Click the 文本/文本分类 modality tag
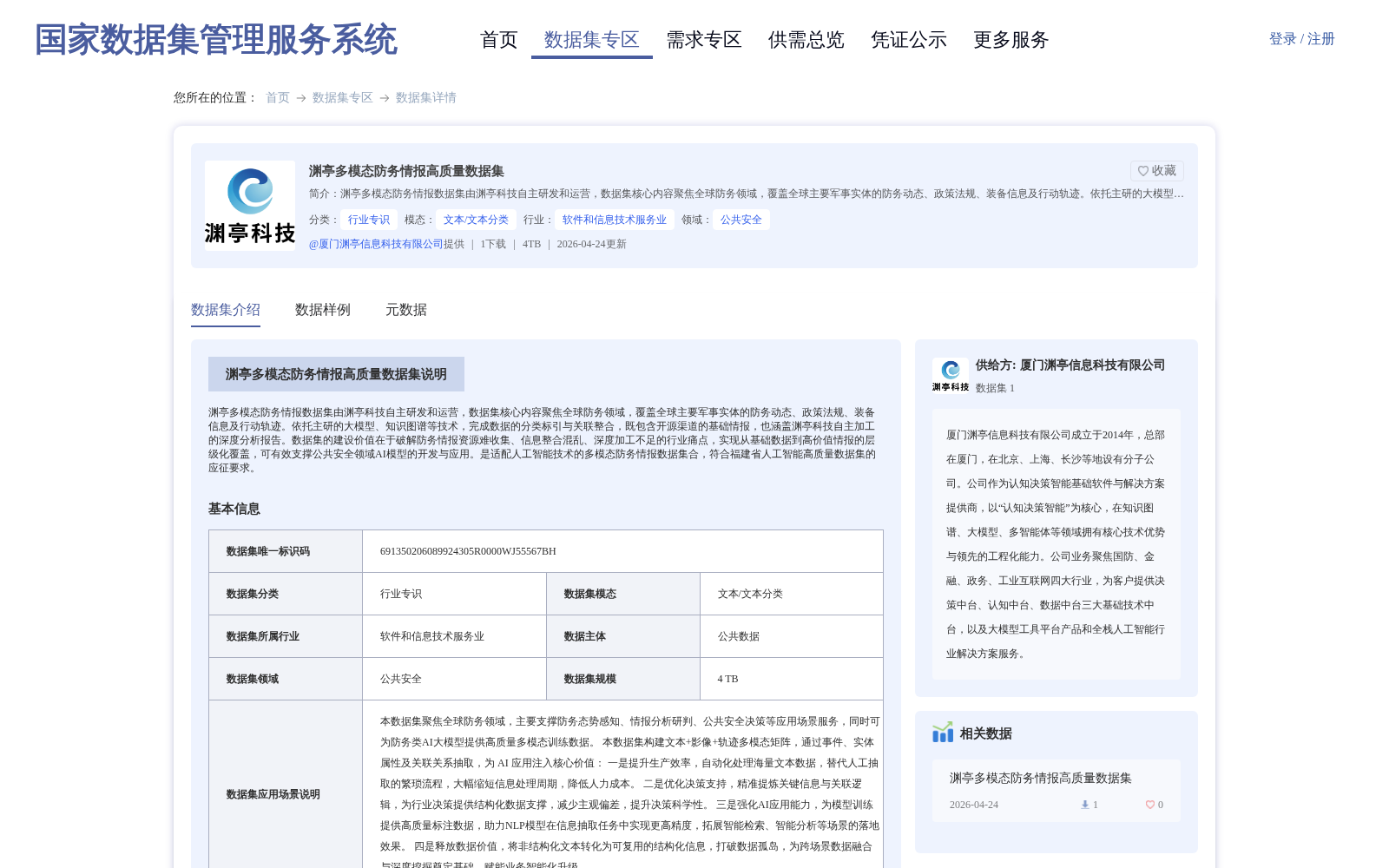Screen dimensions: 1389x868 point(476,220)
